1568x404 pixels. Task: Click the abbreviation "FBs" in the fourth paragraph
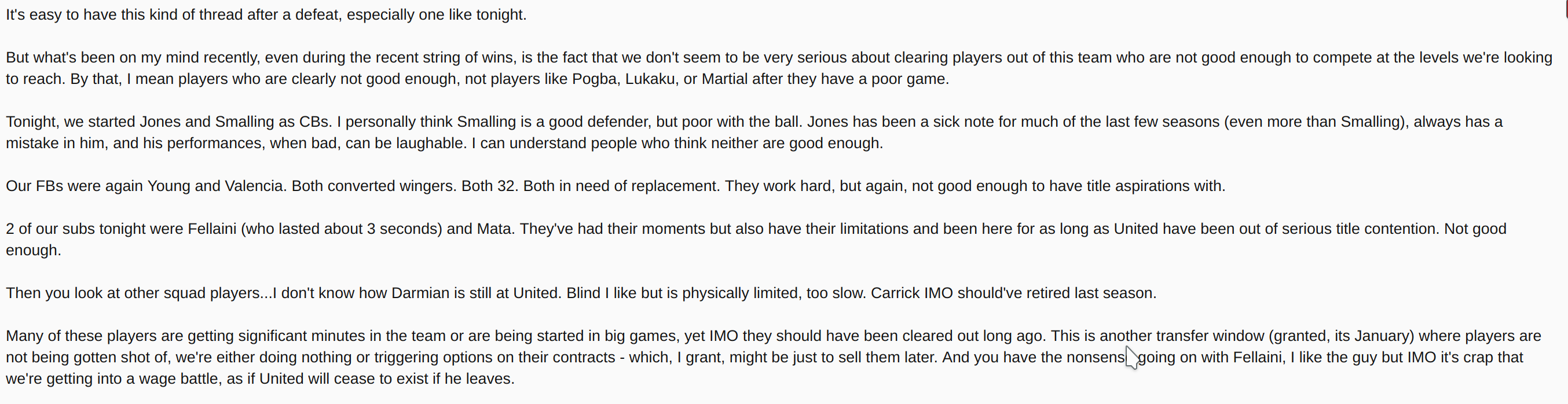pos(49,186)
